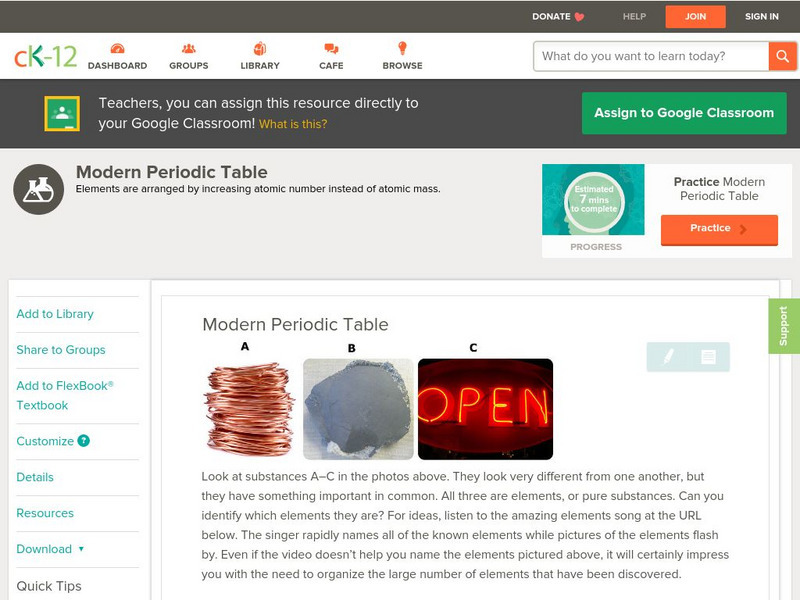The image size is (800, 600).
Task: Open the 'What is this?' link
Action: (x=293, y=124)
